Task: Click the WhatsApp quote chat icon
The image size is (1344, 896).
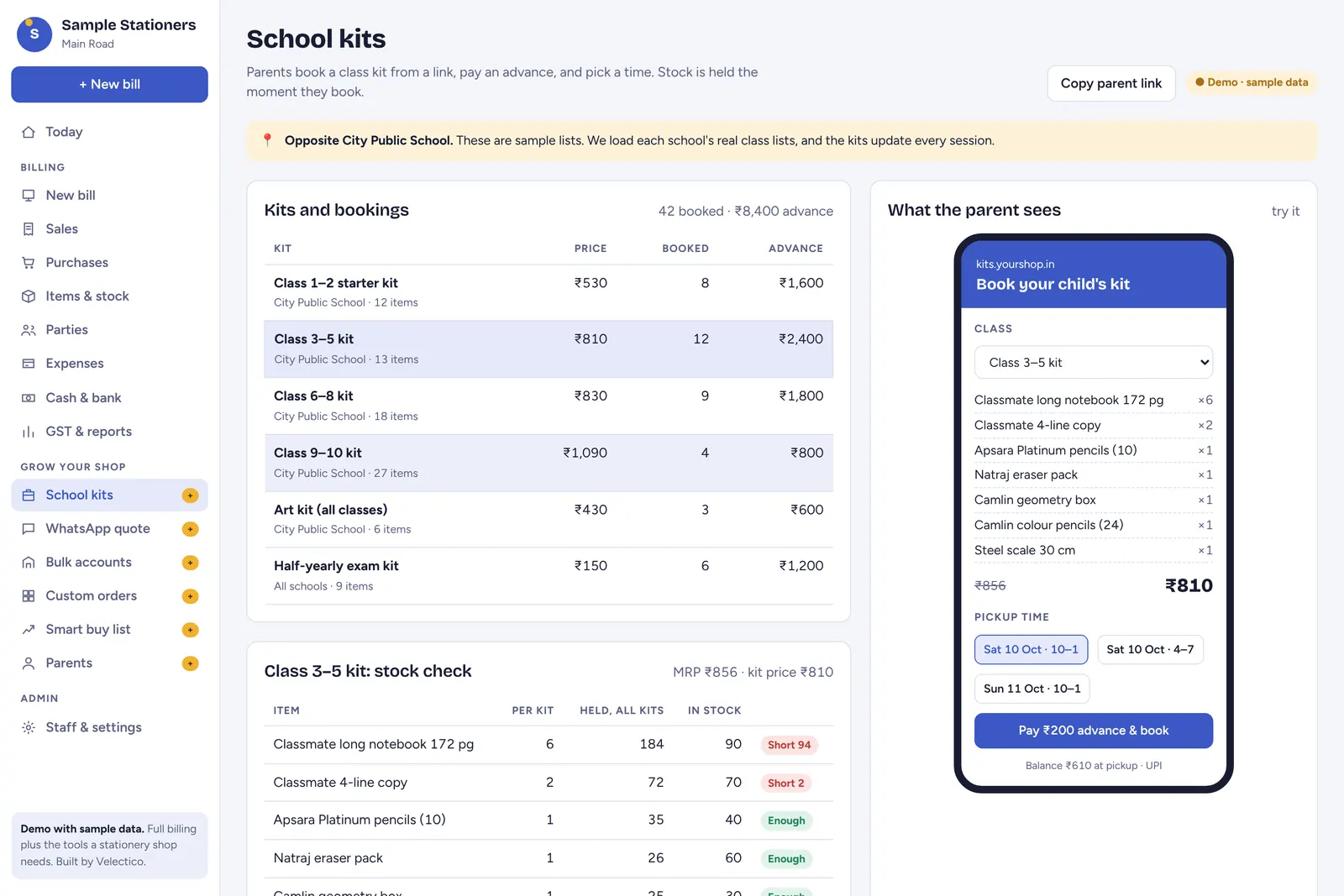Action: [29, 529]
